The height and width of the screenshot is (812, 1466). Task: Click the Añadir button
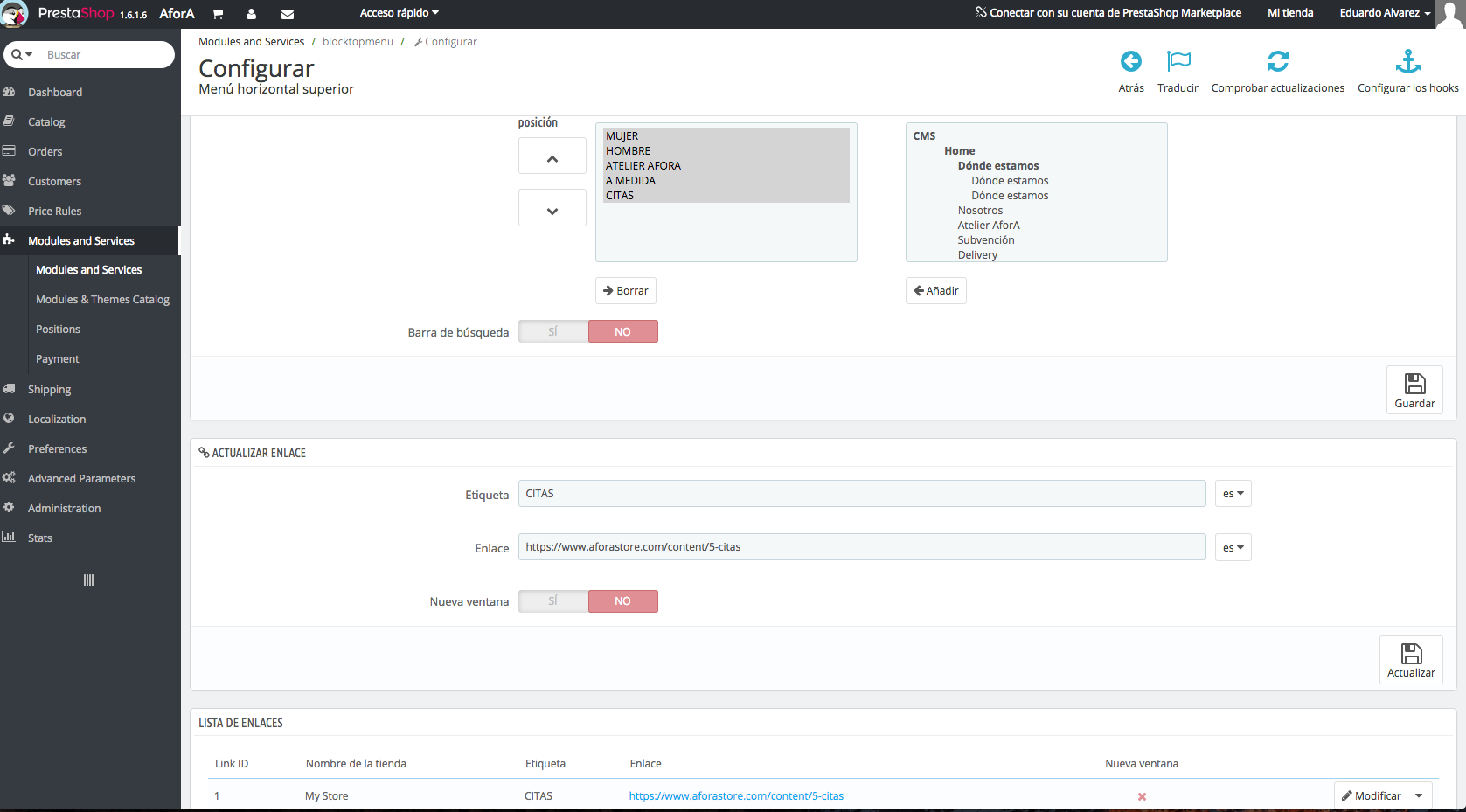936,290
